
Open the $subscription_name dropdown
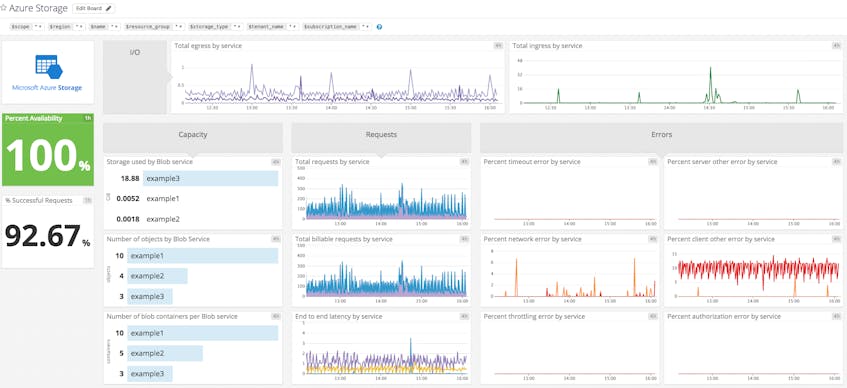pos(366,26)
